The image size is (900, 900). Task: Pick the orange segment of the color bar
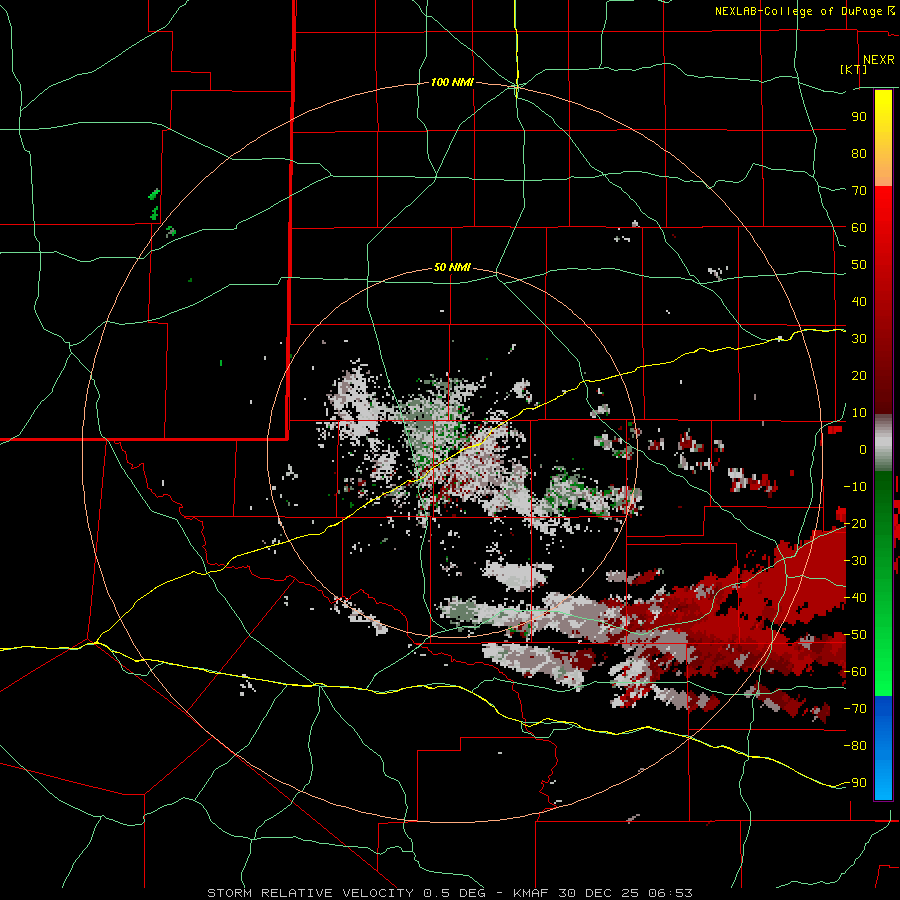(883, 168)
